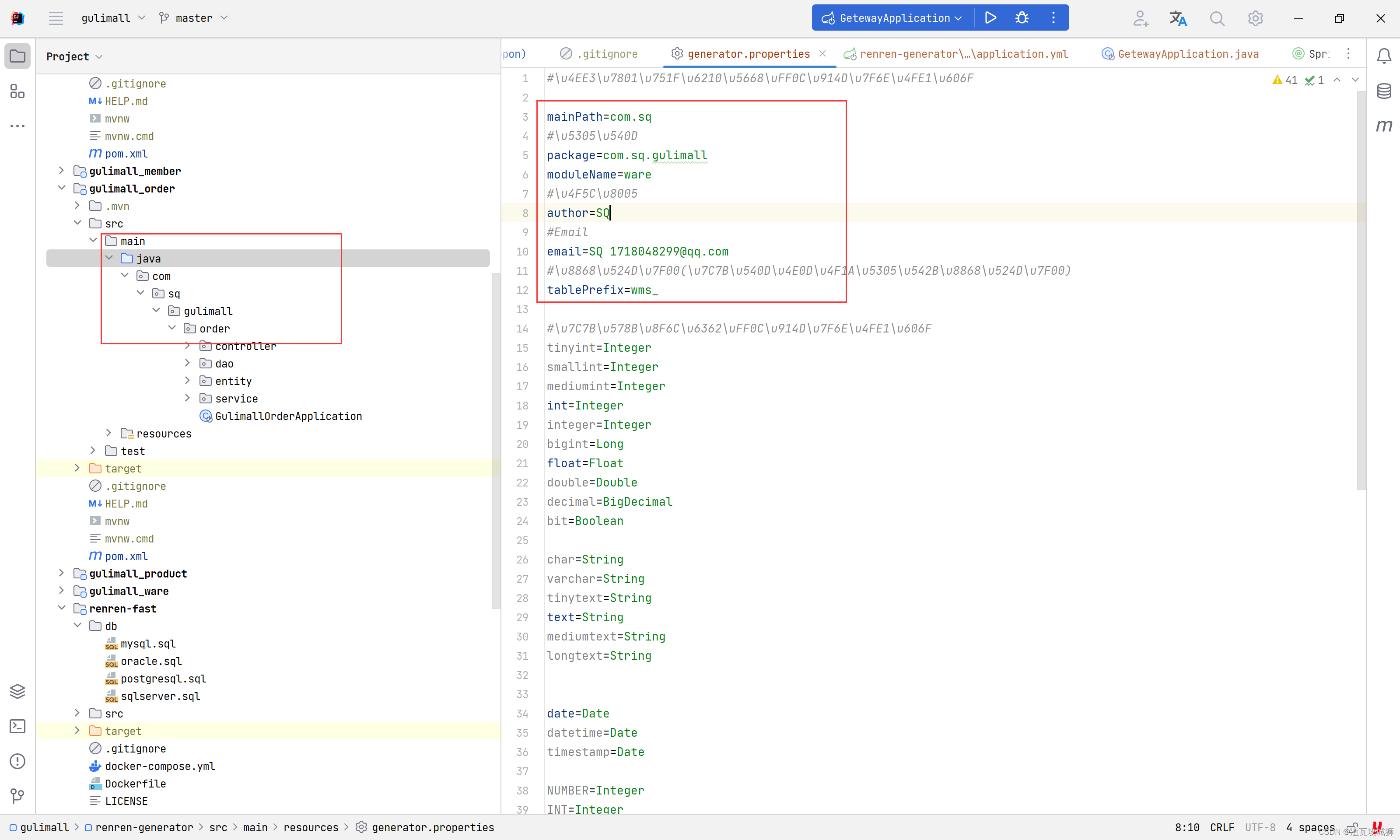Click the Search Everywhere magnifier icon

[1217, 19]
